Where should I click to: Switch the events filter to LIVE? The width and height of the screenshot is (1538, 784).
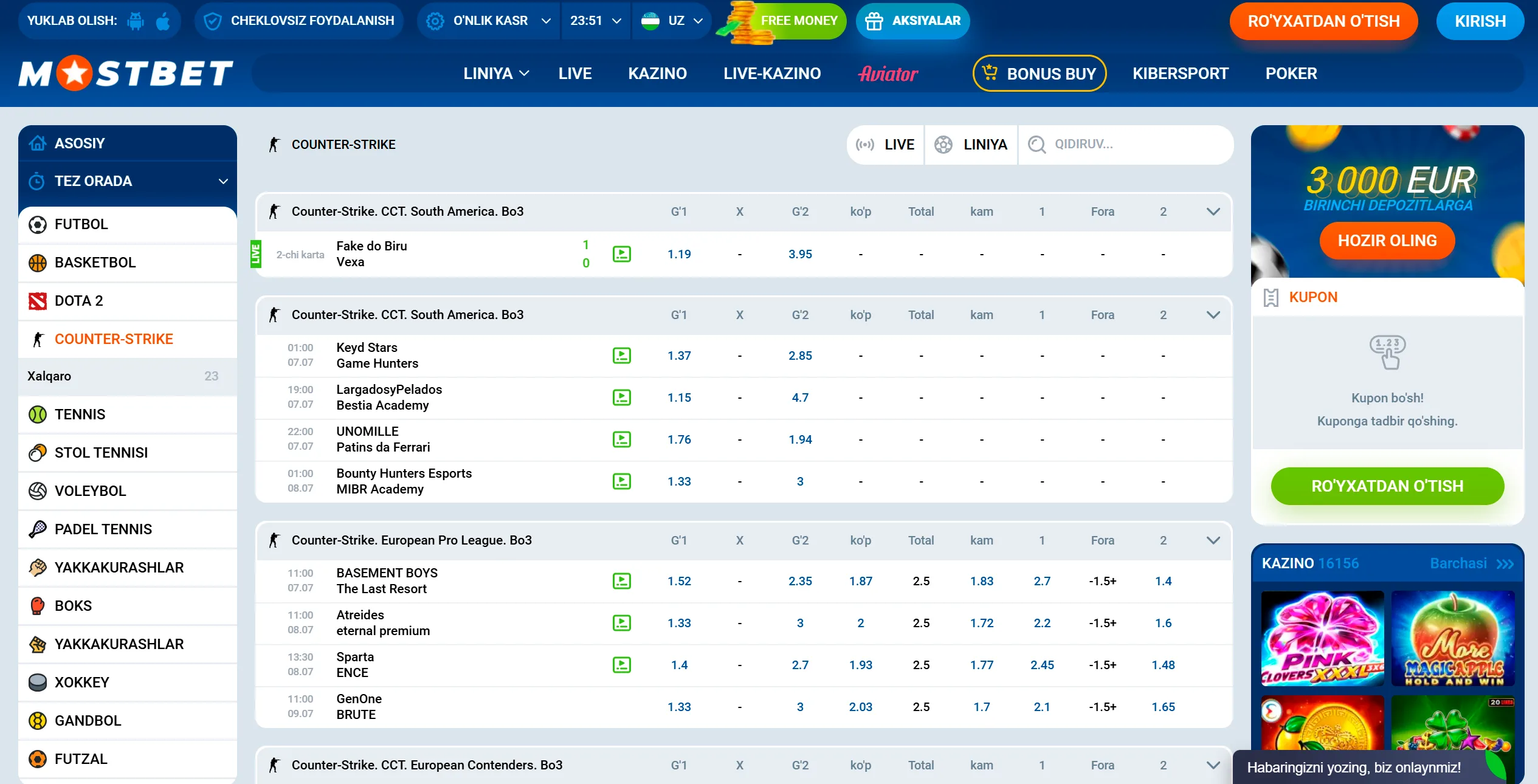(x=886, y=145)
